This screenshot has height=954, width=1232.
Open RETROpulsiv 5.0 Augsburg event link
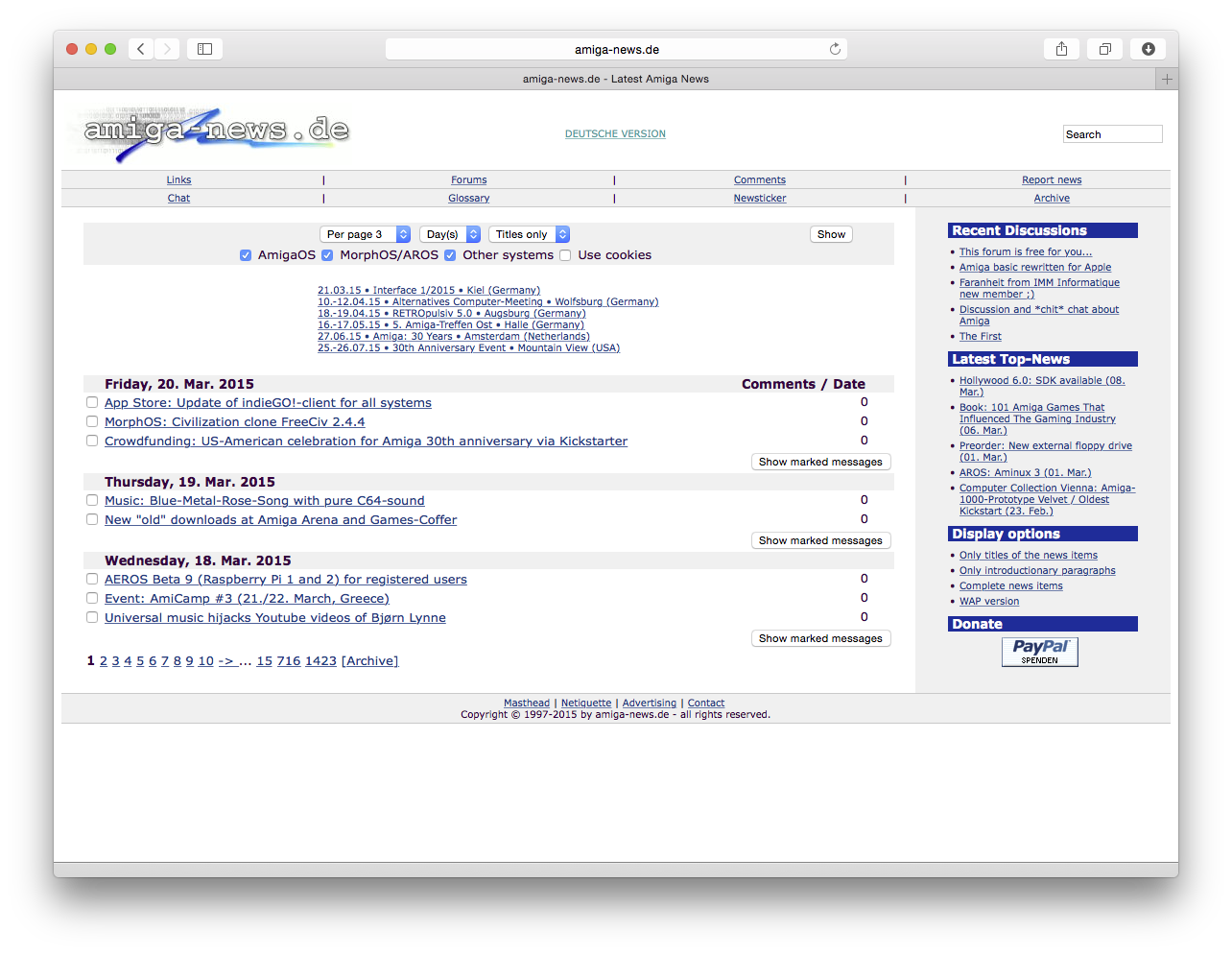[x=451, y=313]
